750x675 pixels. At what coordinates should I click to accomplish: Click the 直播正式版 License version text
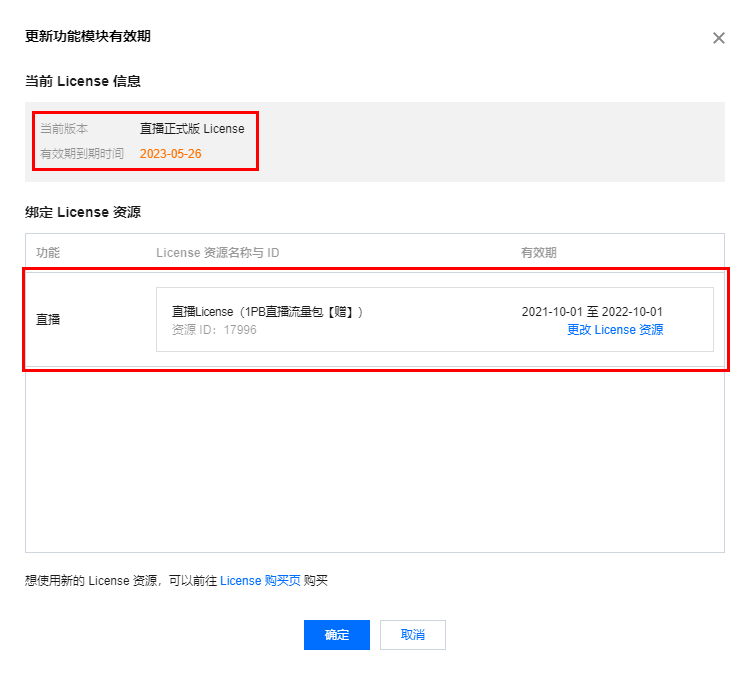192,129
